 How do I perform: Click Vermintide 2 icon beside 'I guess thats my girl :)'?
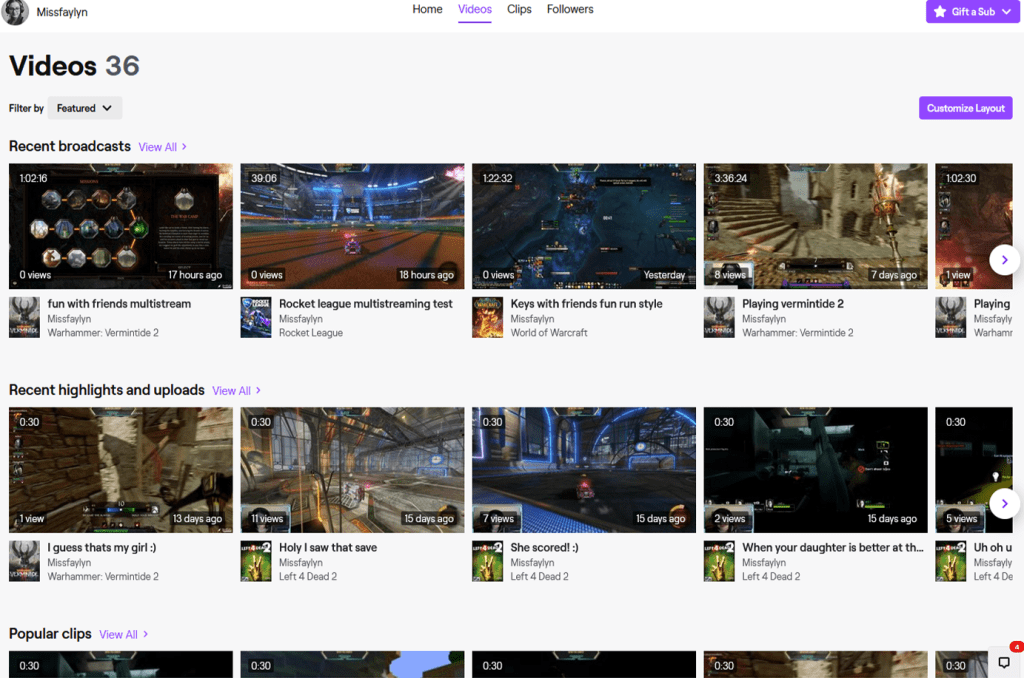[25, 561]
